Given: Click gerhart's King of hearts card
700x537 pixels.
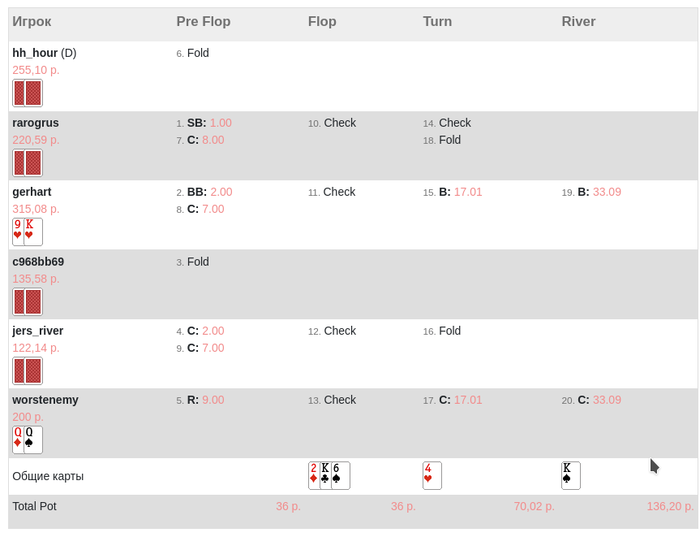Looking at the screenshot, I should [33, 232].
